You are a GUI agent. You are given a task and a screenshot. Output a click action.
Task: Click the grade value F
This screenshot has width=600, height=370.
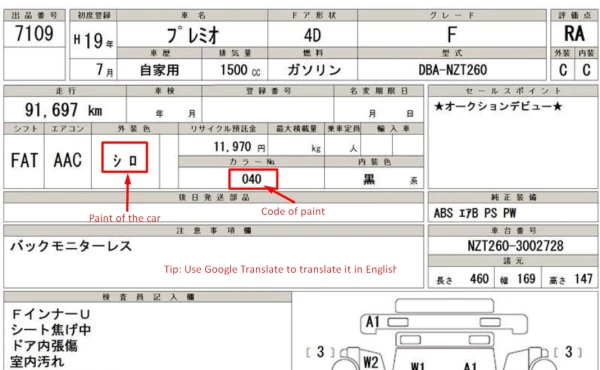[452, 35]
